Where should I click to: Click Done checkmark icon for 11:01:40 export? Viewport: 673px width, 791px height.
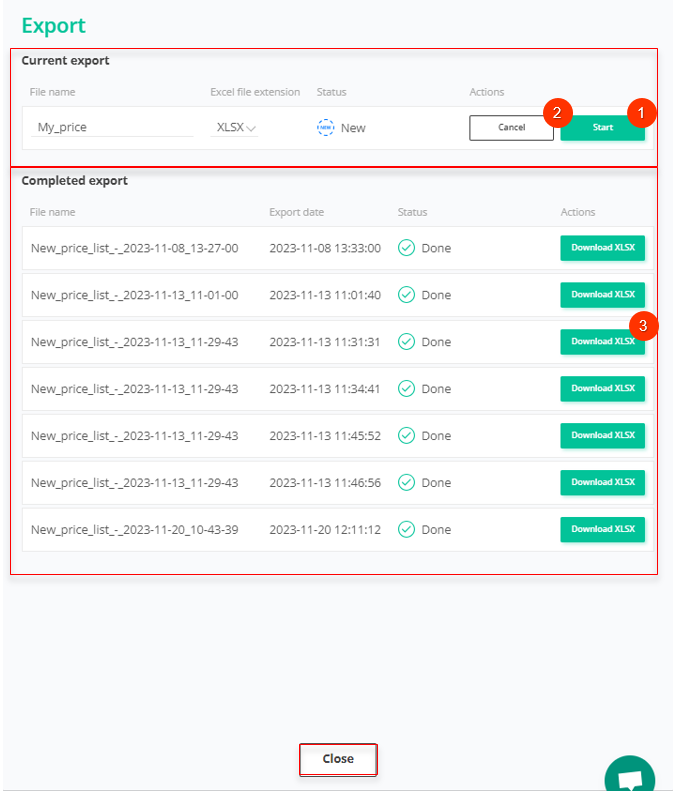point(406,295)
